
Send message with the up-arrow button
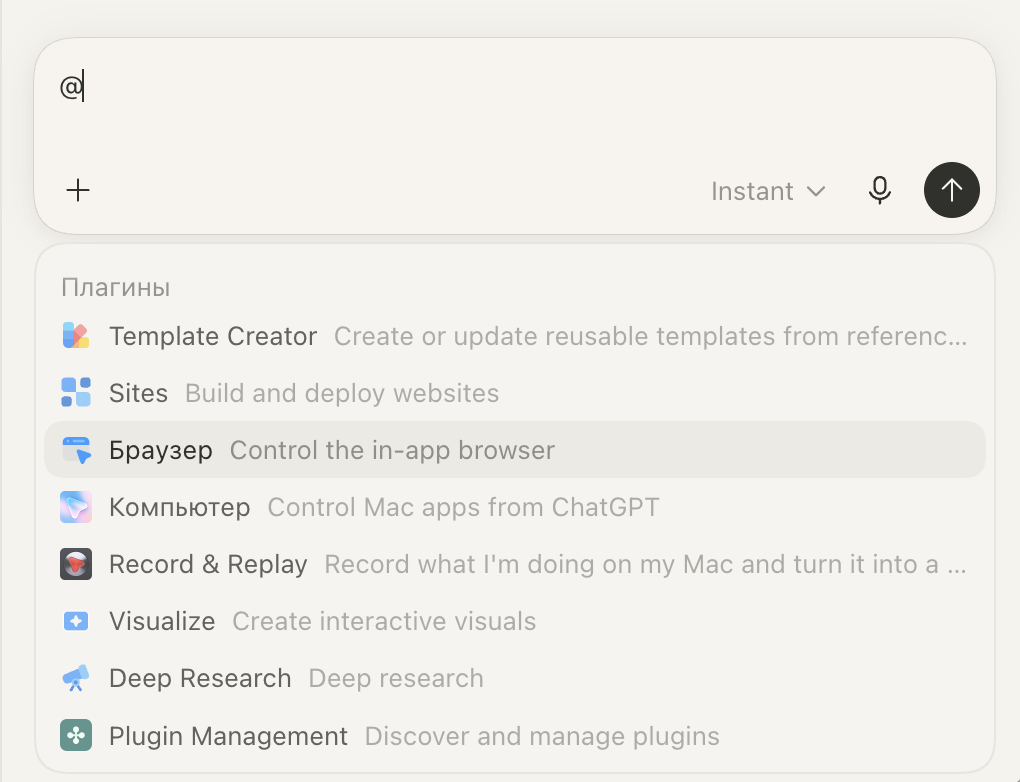click(x=952, y=190)
